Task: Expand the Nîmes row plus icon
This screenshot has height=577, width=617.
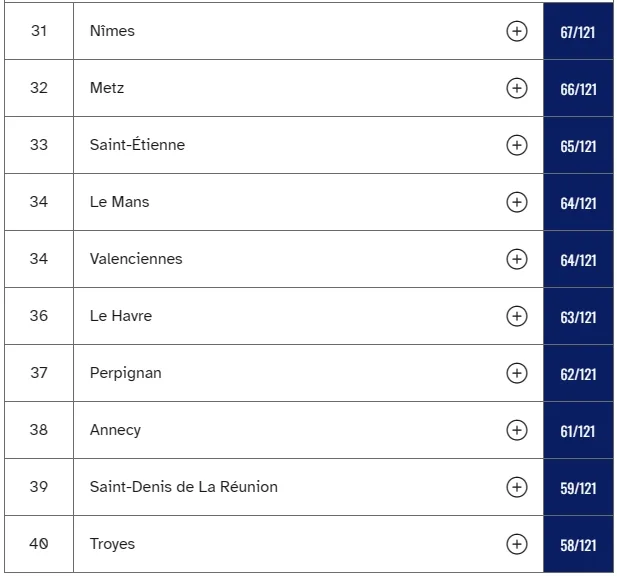Action: click(x=516, y=31)
